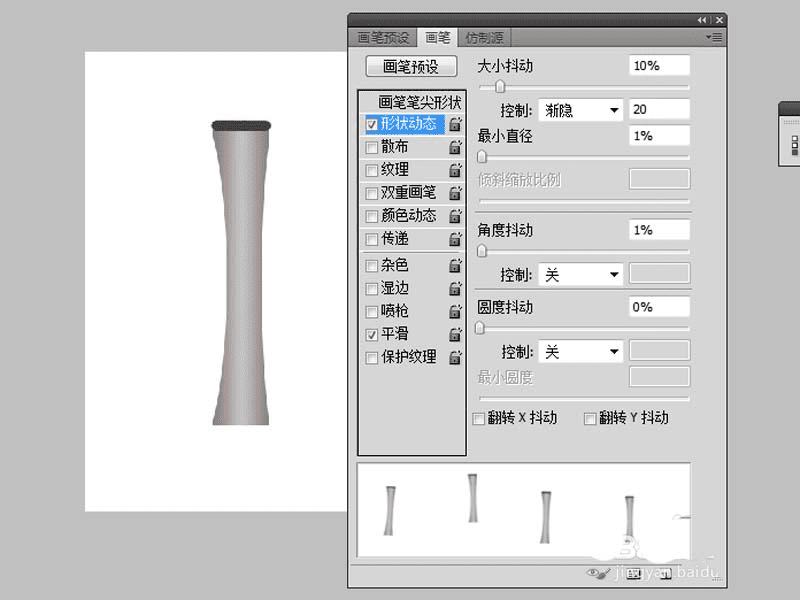This screenshot has height=600, width=800.
Task: Select the 画笔 tab
Action: click(x=437, y=37)
